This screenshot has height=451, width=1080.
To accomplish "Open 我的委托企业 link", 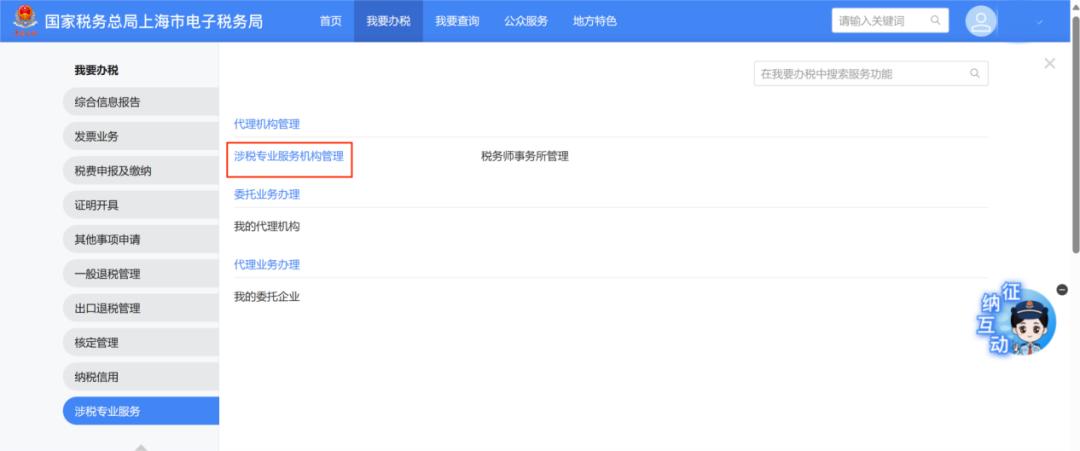I will [267, 297].
